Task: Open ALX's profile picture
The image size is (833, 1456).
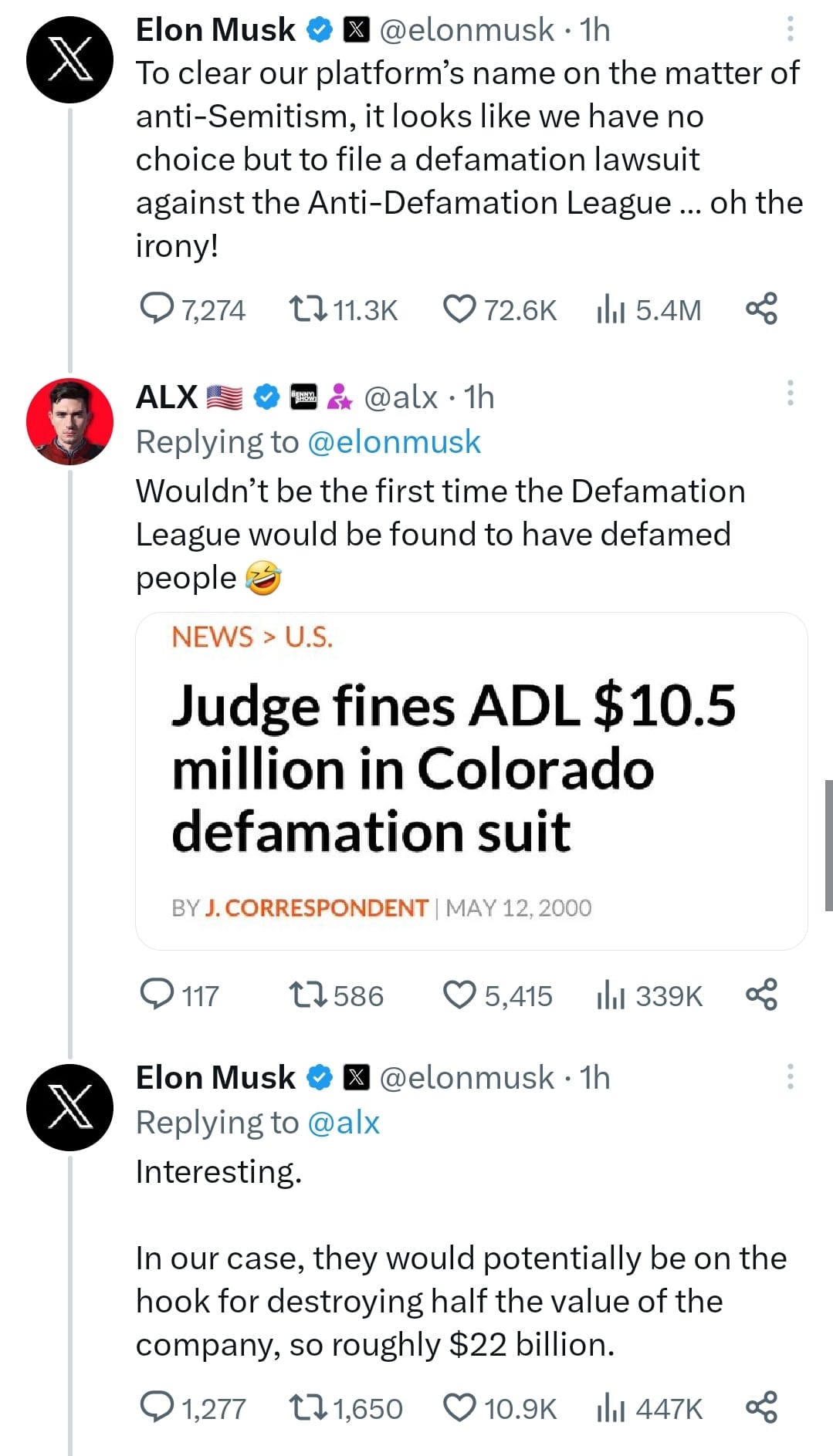Action: pyautogui.click(x=69, y=421)
